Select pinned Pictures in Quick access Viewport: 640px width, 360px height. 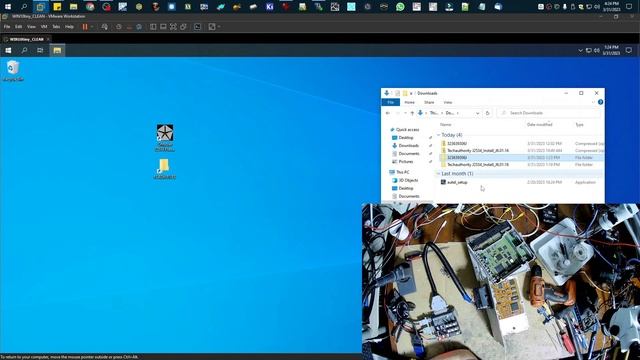(402, 162)
